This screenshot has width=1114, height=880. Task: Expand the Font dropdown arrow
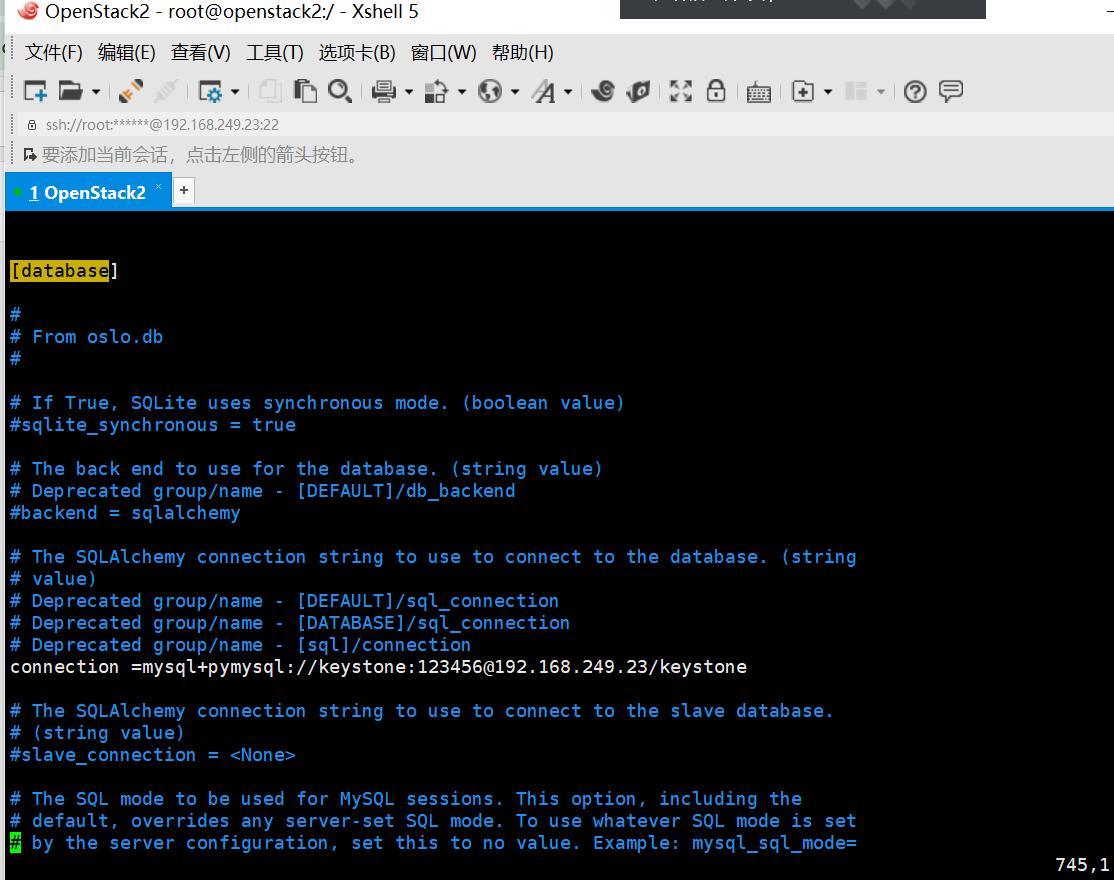click(x=568, y=92)
